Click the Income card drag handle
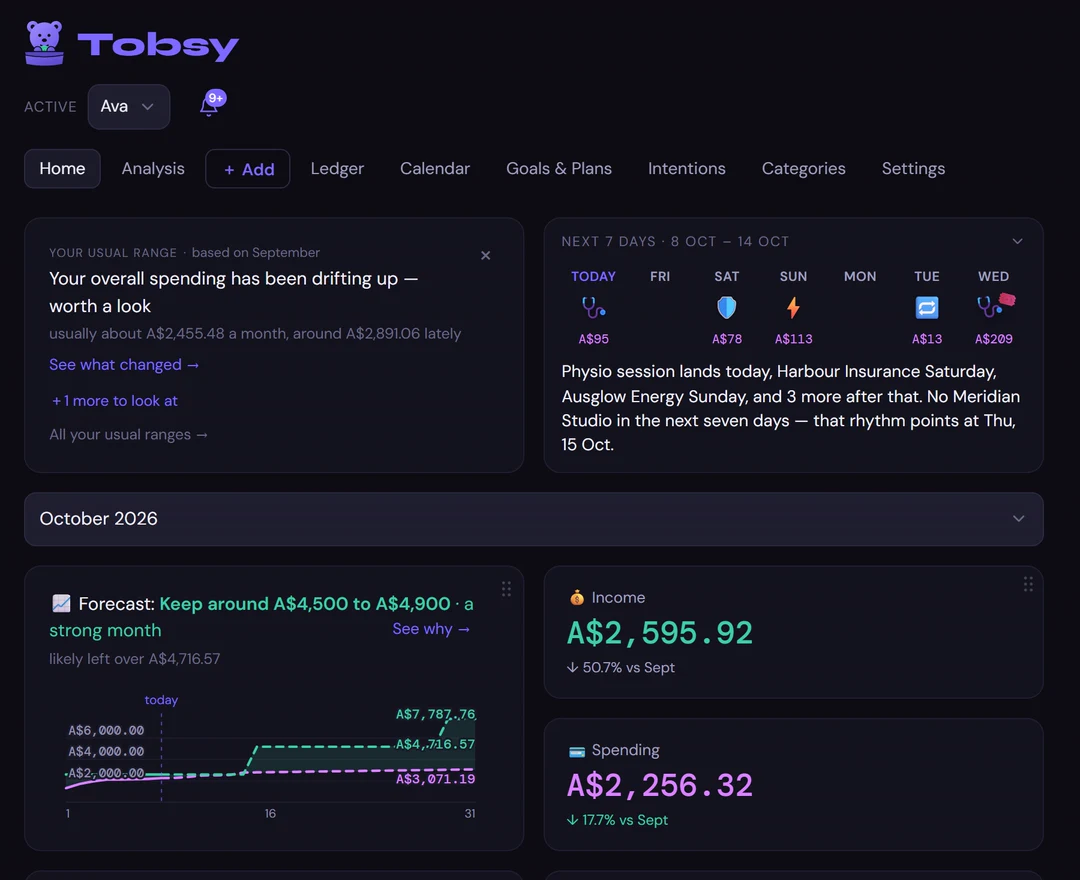 (x=1028, y=584)
